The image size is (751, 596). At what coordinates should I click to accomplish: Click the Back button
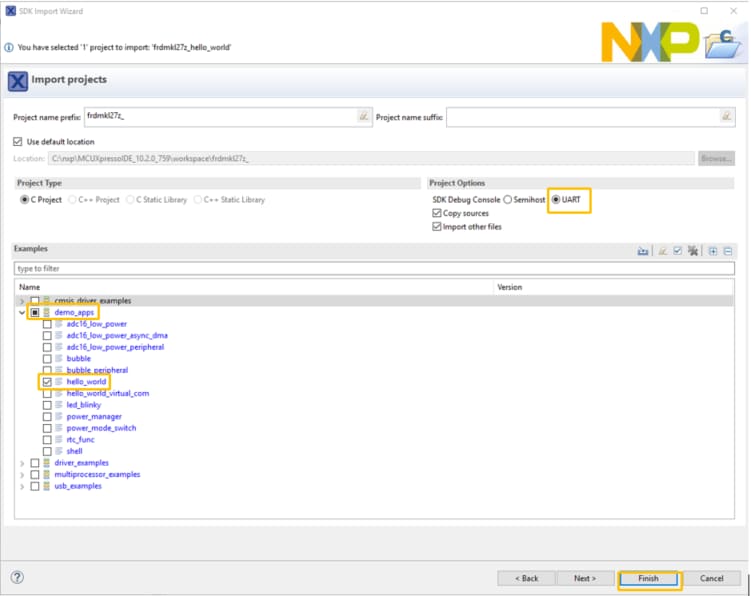526,578
